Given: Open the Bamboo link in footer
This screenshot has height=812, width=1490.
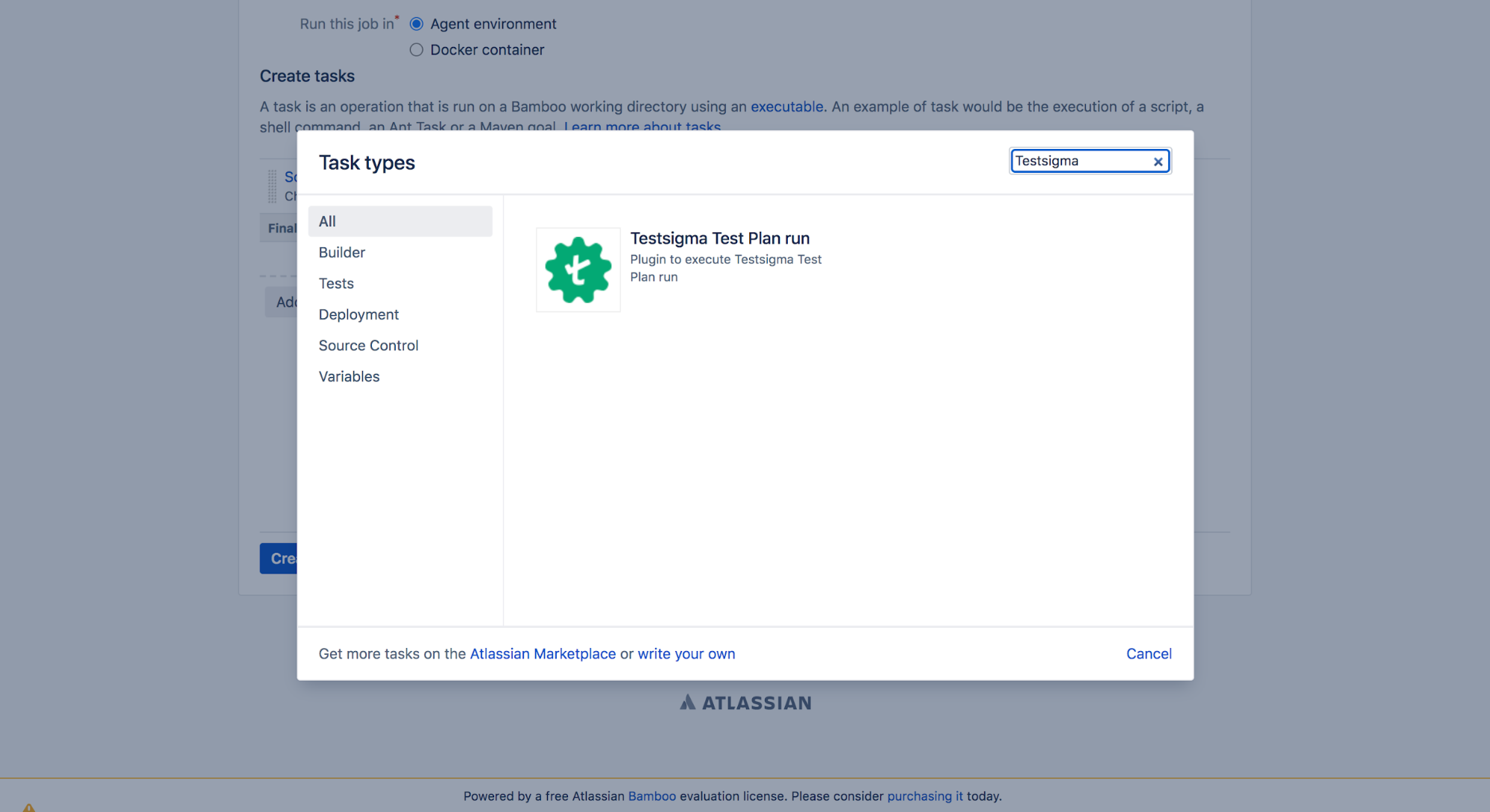Looking at the screenshot, I should click(x=651, y=796).
